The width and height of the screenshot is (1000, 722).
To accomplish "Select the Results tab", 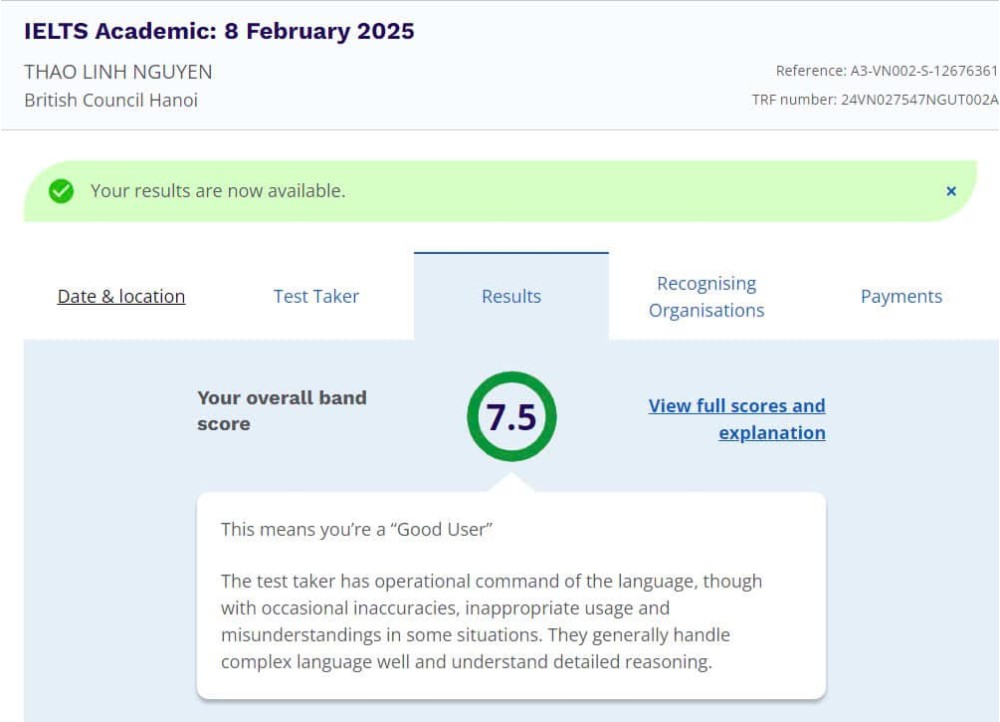I will pos(511,296).
